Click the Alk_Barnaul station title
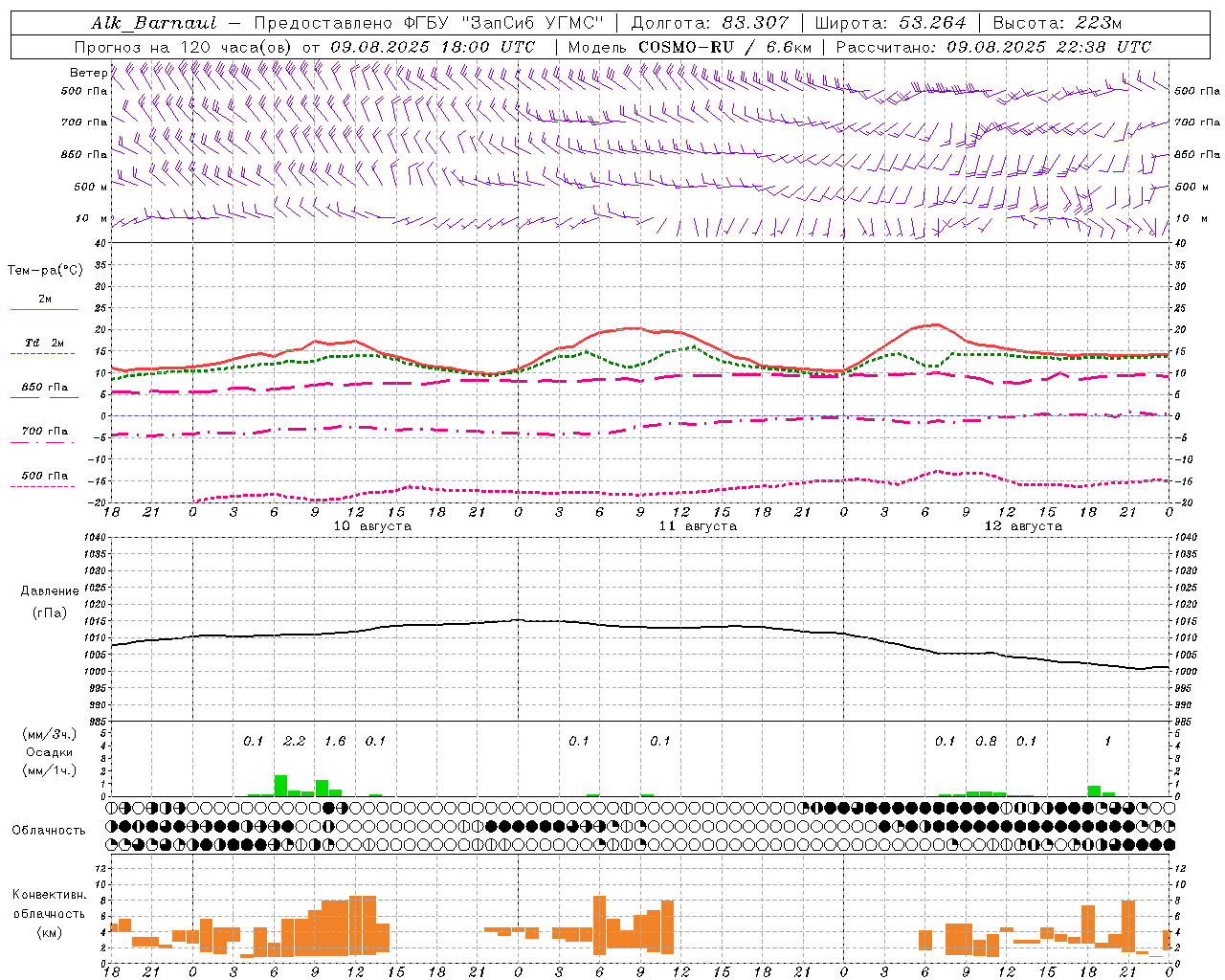 [154, 23]
